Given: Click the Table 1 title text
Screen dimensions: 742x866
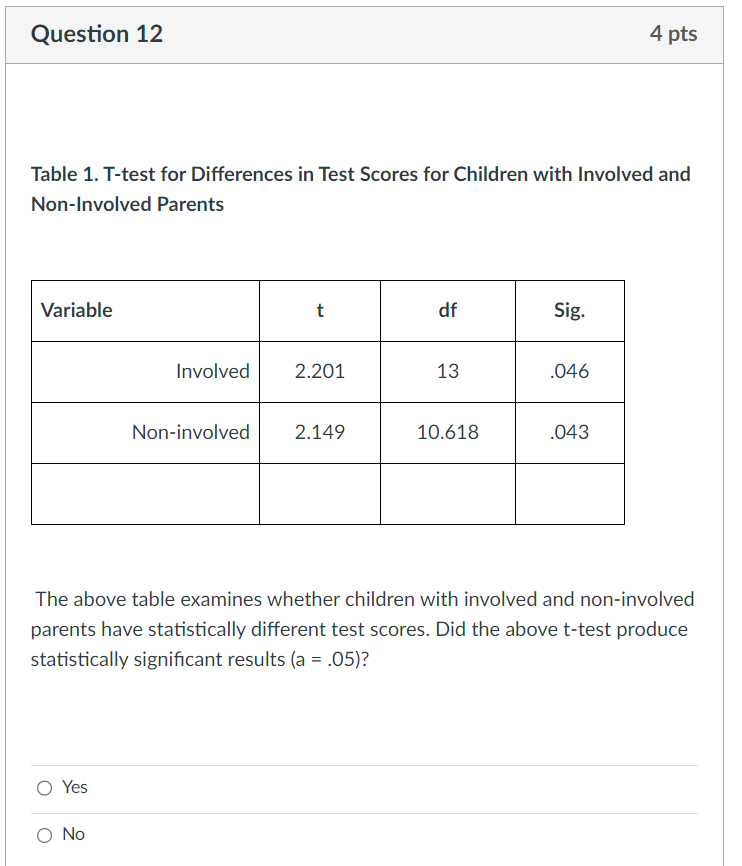Looking at the screenshot, I should point(360,188).
